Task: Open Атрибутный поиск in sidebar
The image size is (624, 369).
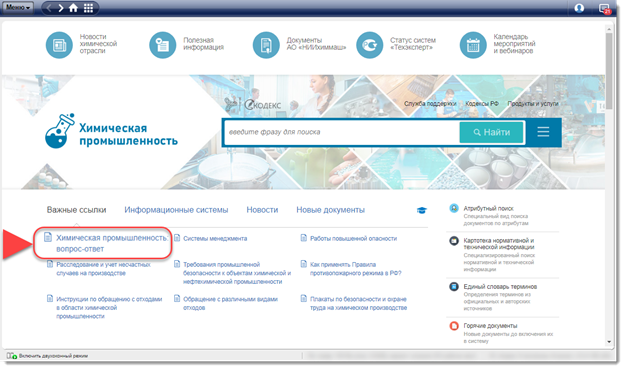Action: 488,209
